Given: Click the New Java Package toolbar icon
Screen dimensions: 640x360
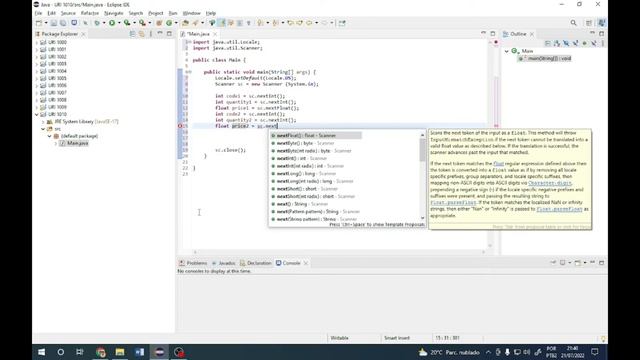Looking at the screenshot, I should (x=159, y=23).
